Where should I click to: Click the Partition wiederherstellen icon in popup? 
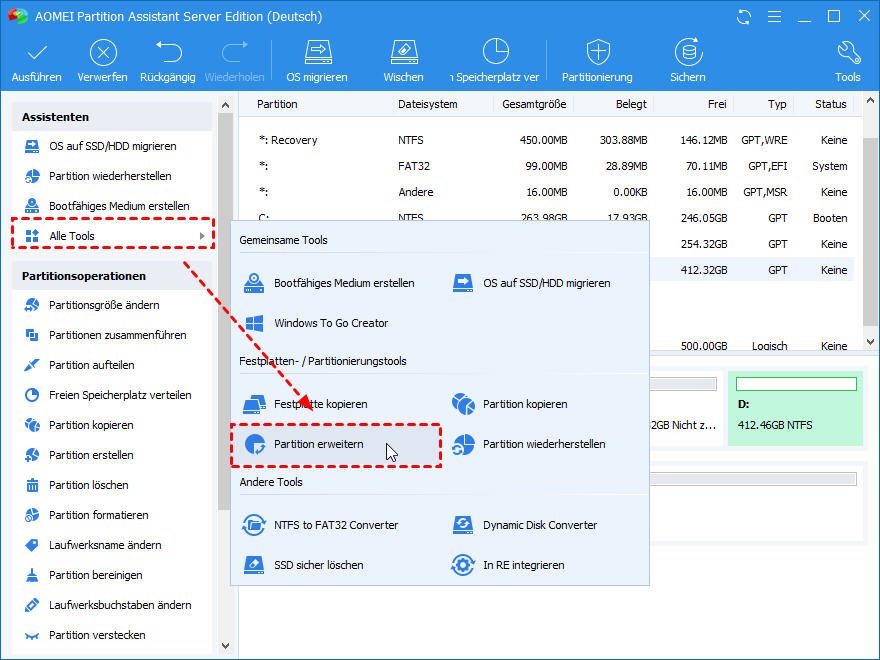[463, 444]
